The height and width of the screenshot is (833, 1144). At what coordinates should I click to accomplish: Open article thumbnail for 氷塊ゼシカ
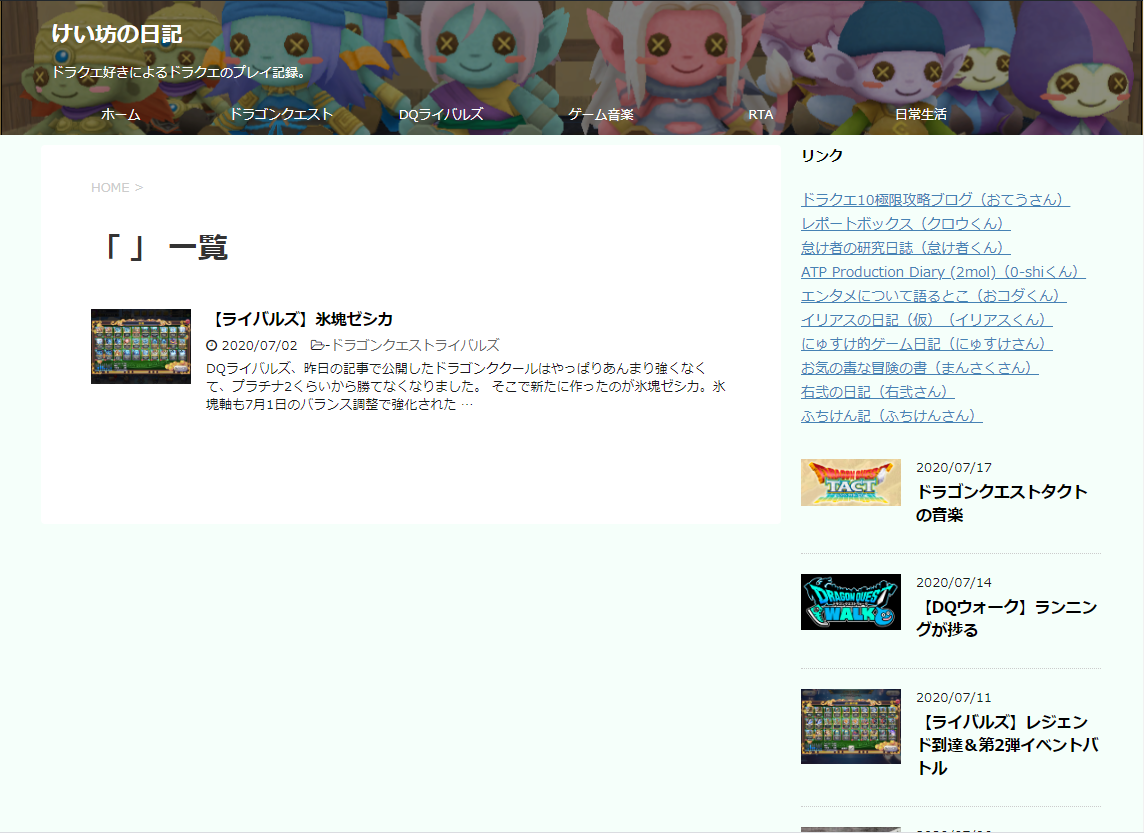point(141,346)
